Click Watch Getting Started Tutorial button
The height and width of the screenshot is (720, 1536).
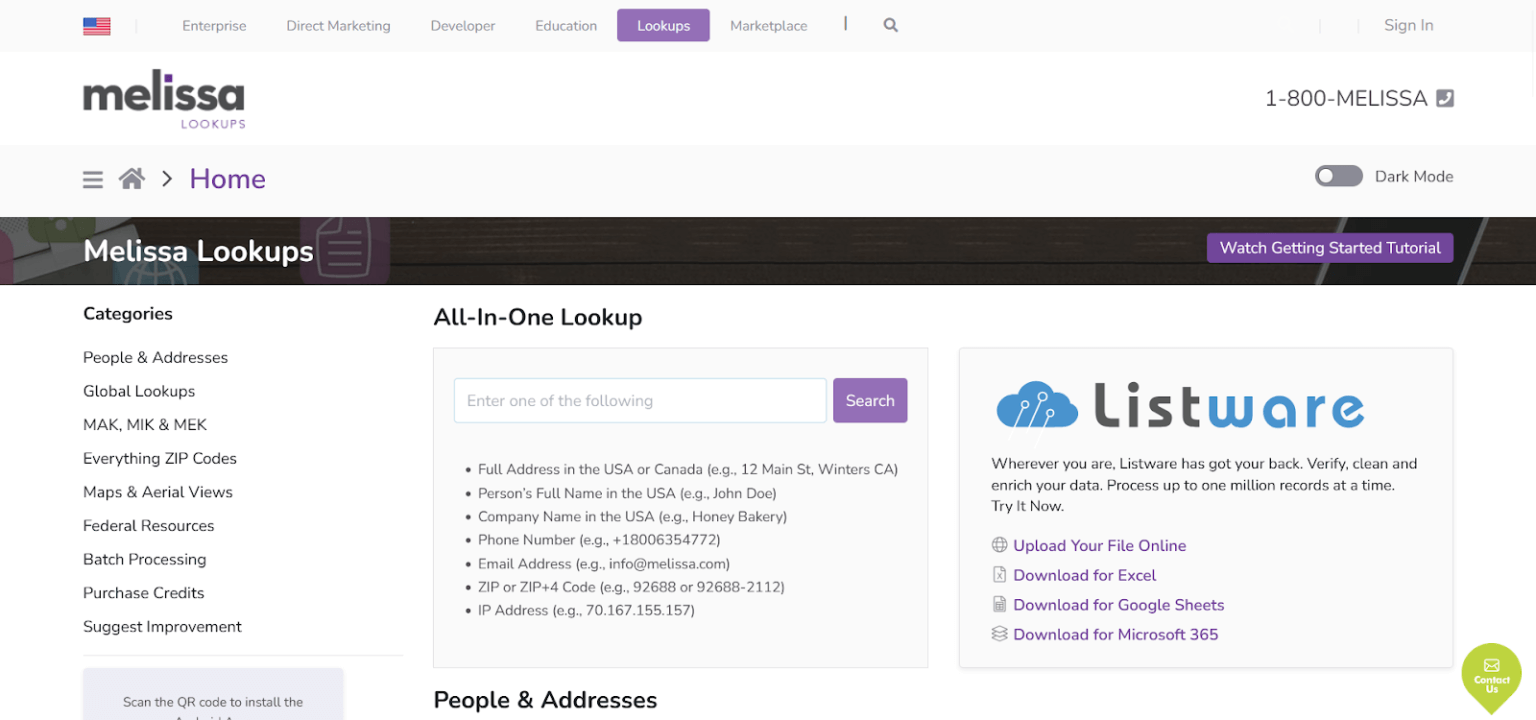(x=1330, y=248)
